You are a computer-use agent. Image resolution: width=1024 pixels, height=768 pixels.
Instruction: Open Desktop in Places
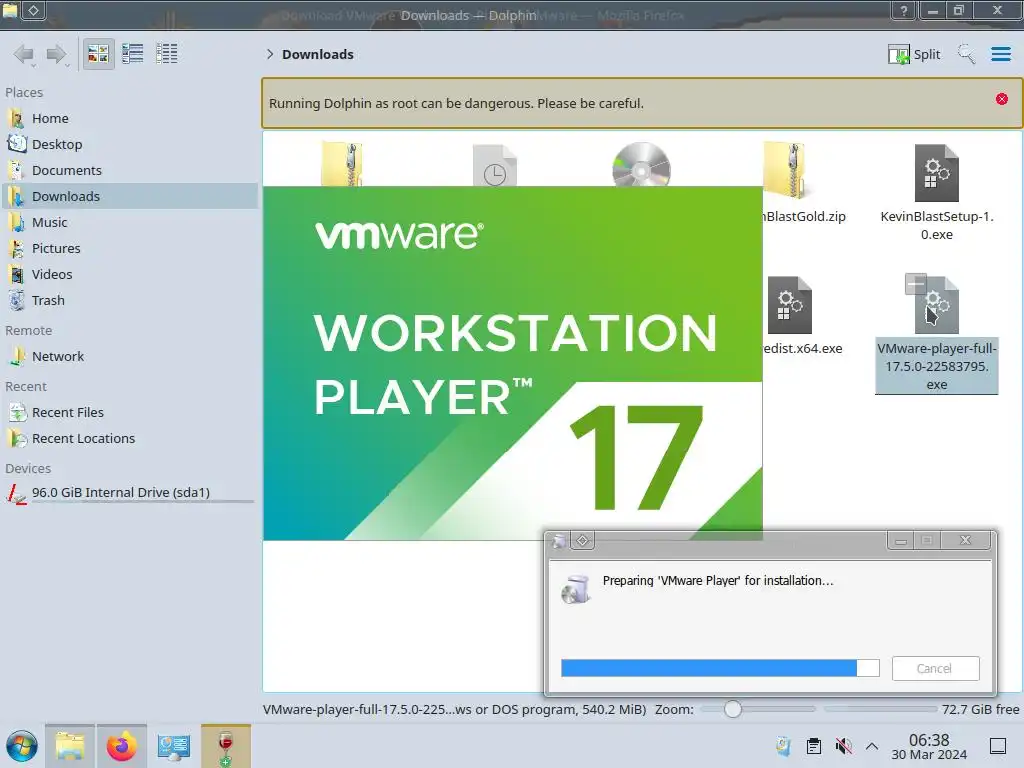click(x=131, y=144)
